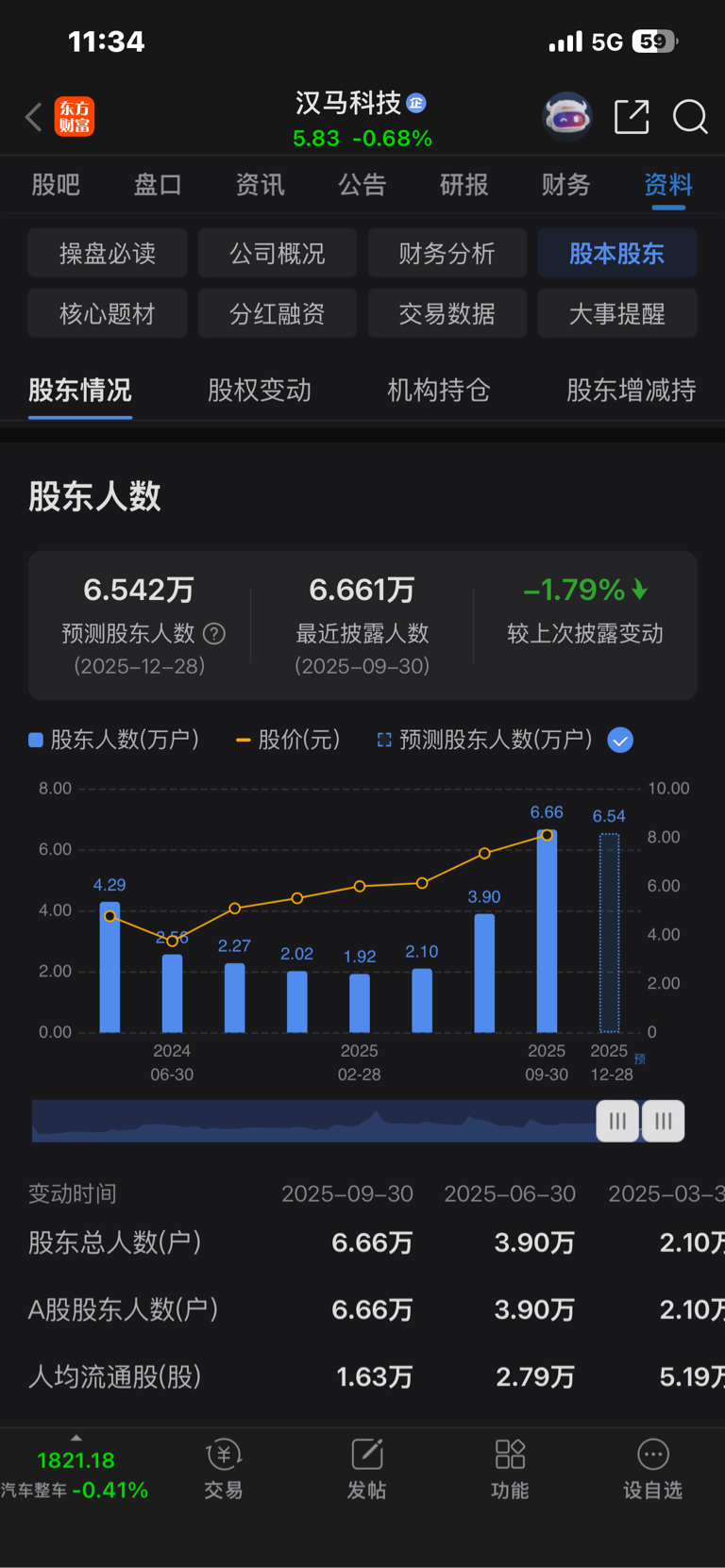Switch to the 财务 tab
This screenshot has height=1568, width=725.
click(x=566, y=185)
